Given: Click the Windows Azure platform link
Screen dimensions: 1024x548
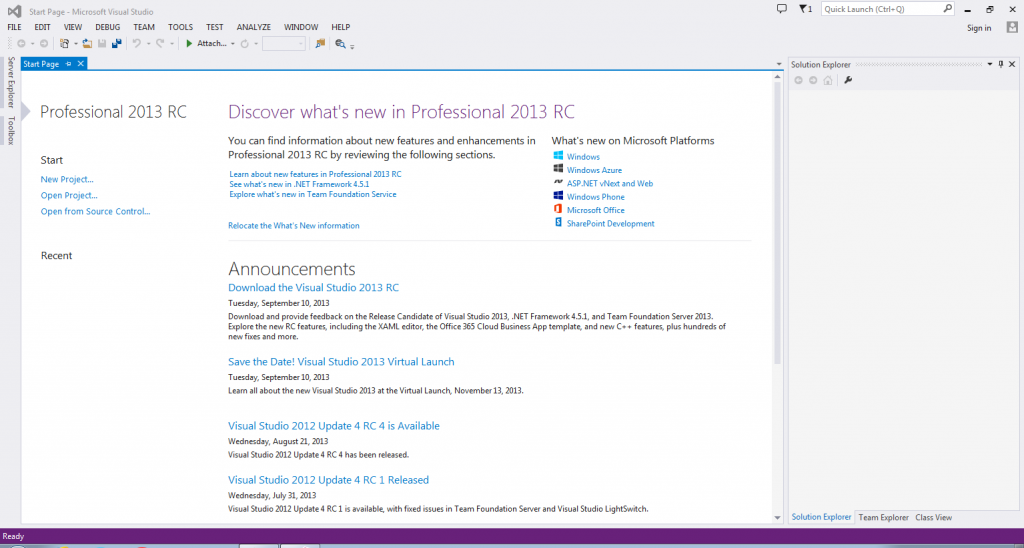Looking at the screenshot, I should [594, 170].
